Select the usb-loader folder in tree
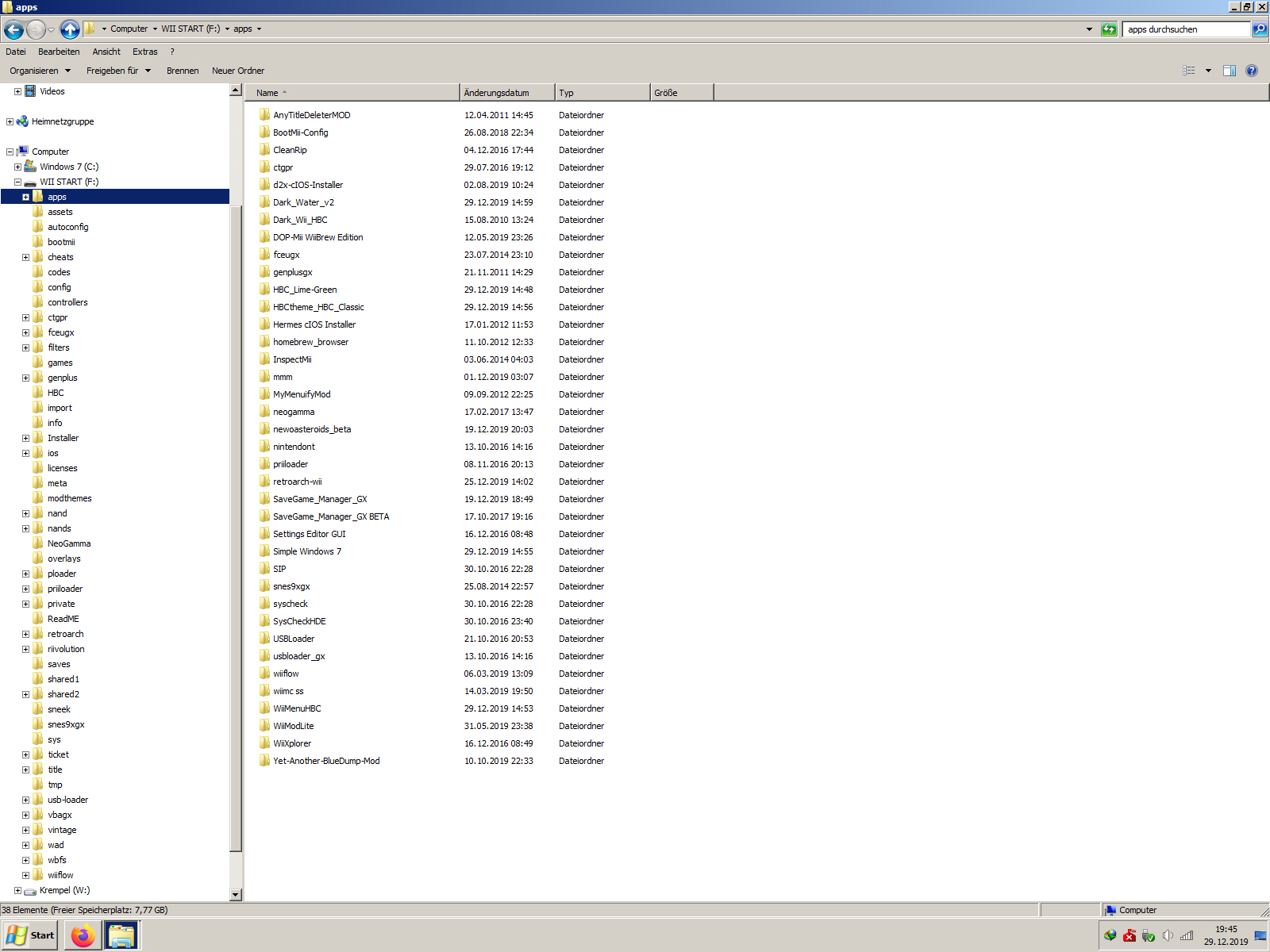 [67, 800]
